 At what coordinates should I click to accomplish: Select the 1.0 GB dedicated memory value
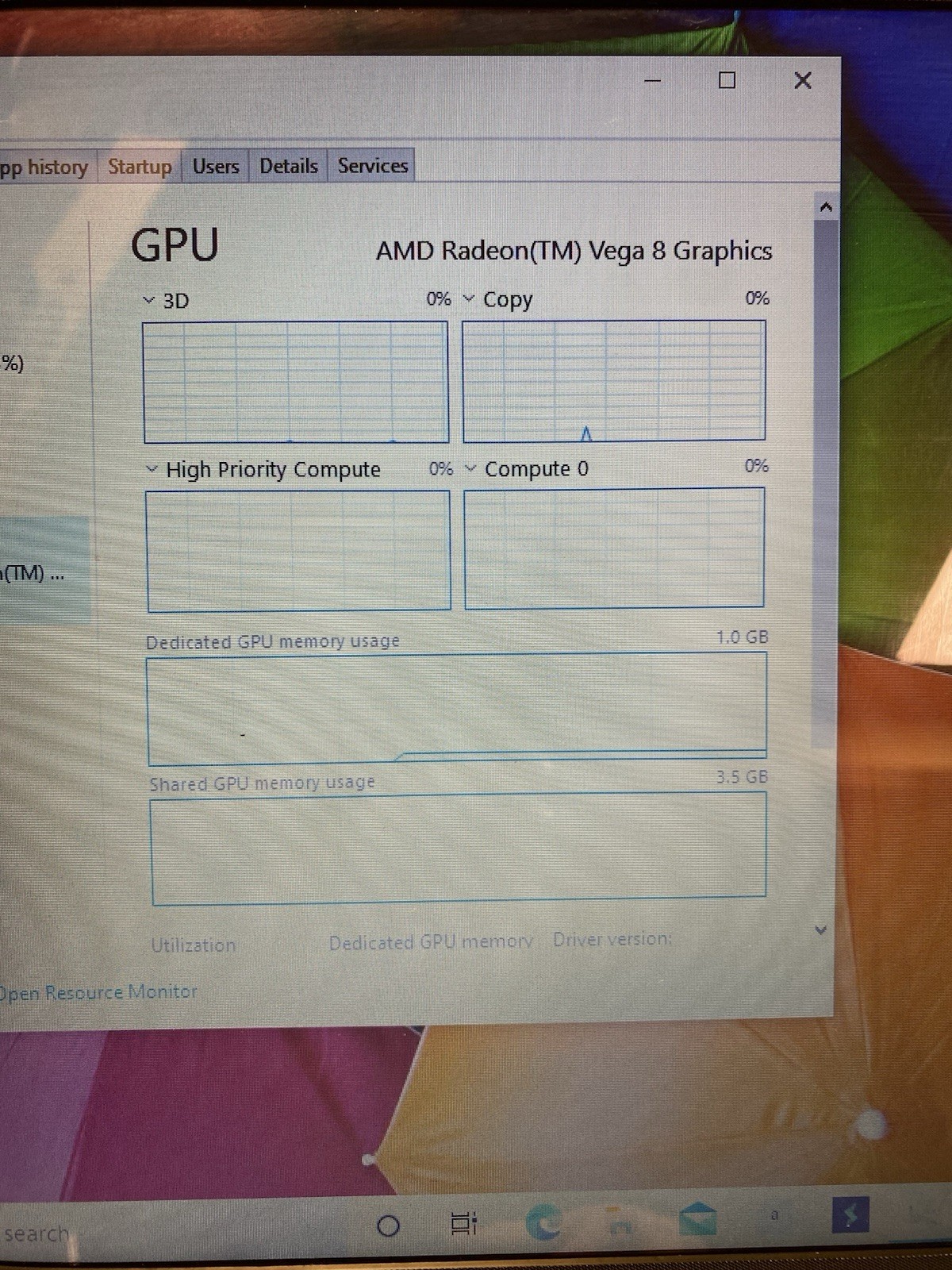point(742,637)
